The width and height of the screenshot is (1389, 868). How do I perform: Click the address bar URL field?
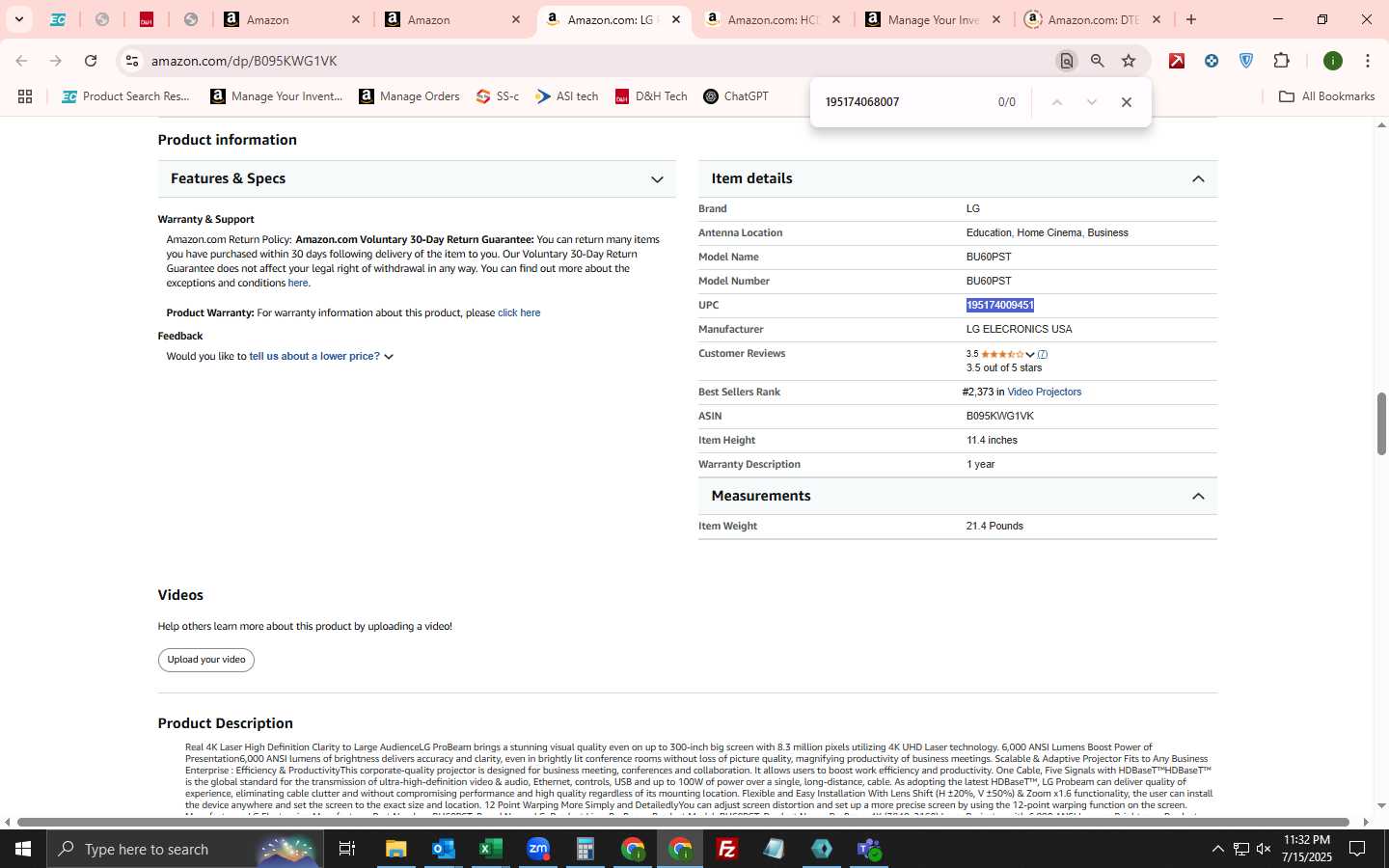[598, 61]
